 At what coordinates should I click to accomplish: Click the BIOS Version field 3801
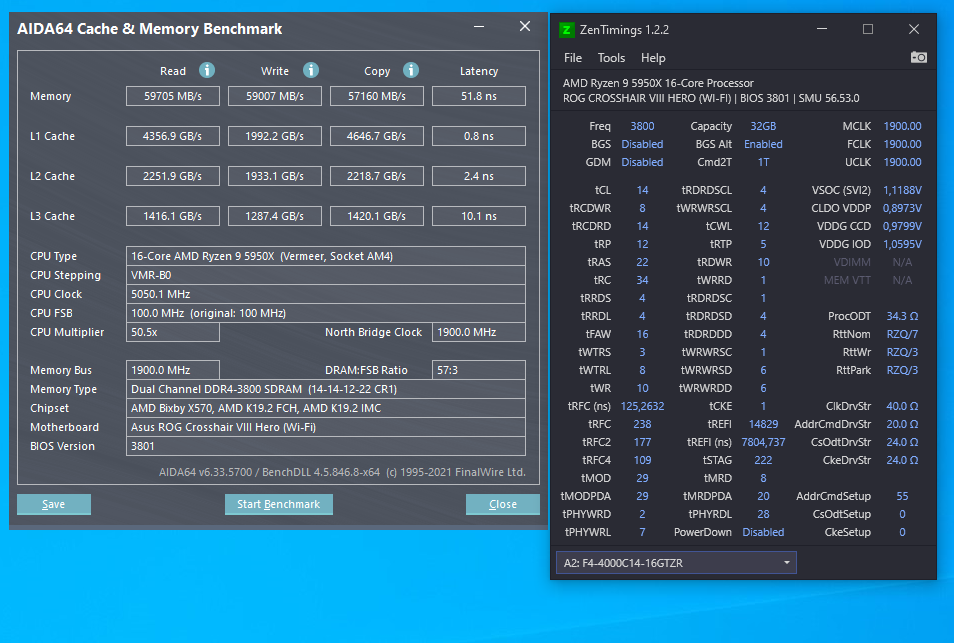tap(326, 446)
